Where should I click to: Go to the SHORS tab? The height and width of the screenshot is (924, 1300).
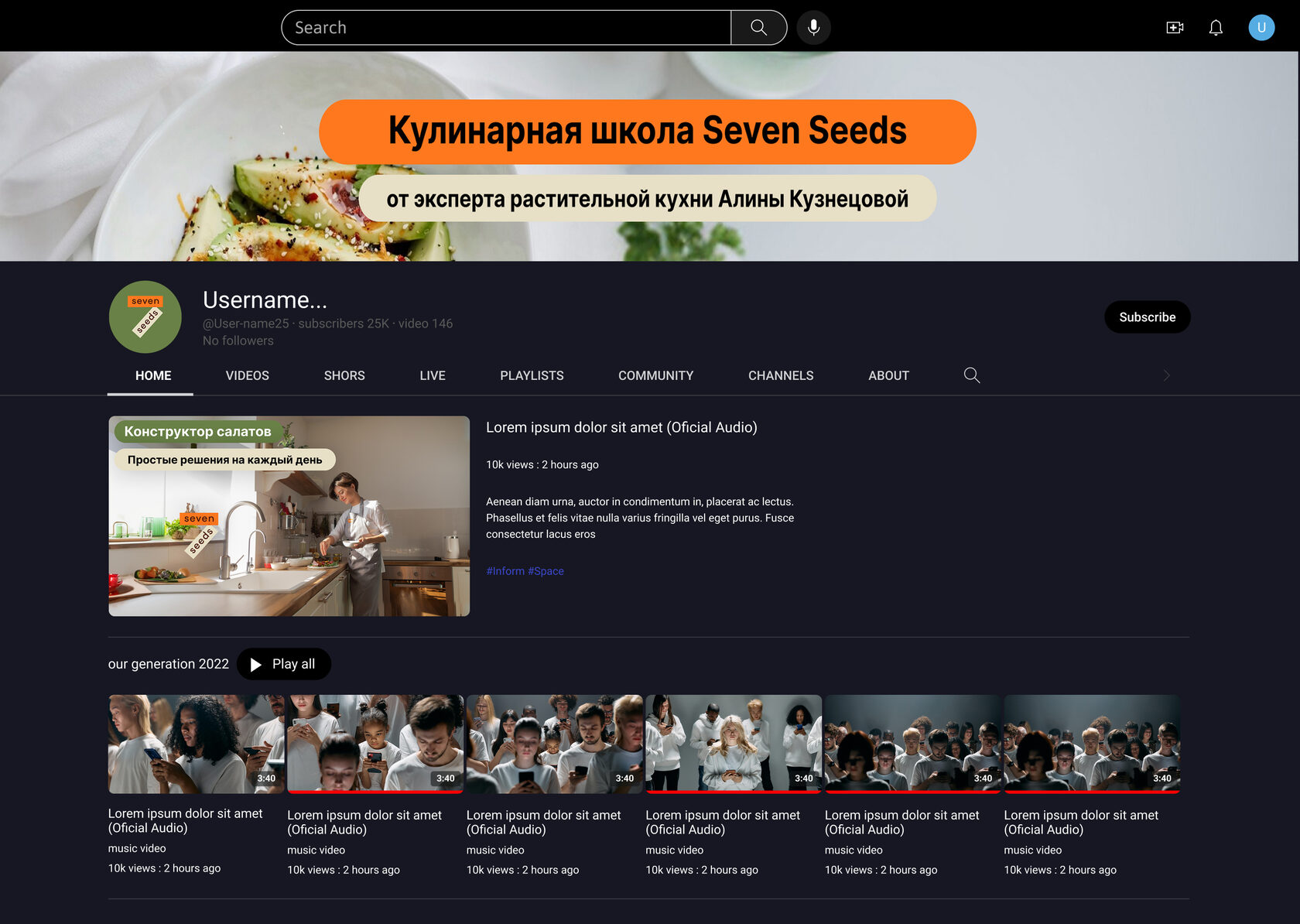344,375
